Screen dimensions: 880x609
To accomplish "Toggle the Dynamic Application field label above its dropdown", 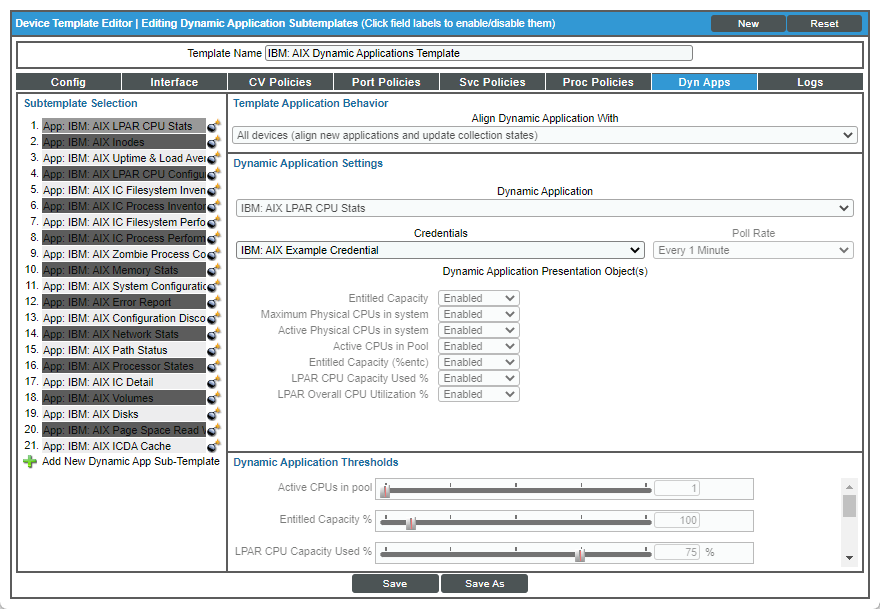I will [x=544, y=191].
